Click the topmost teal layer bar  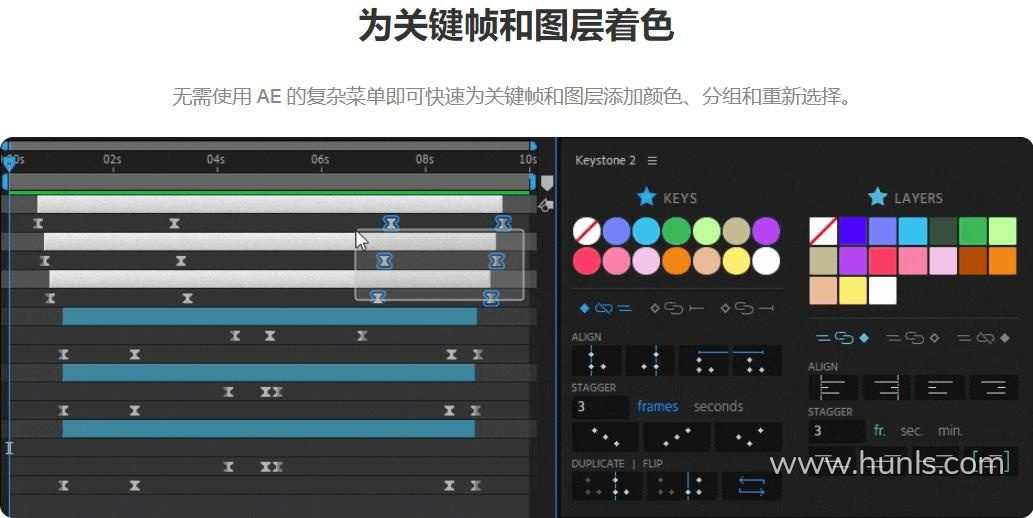click(269, 316)
